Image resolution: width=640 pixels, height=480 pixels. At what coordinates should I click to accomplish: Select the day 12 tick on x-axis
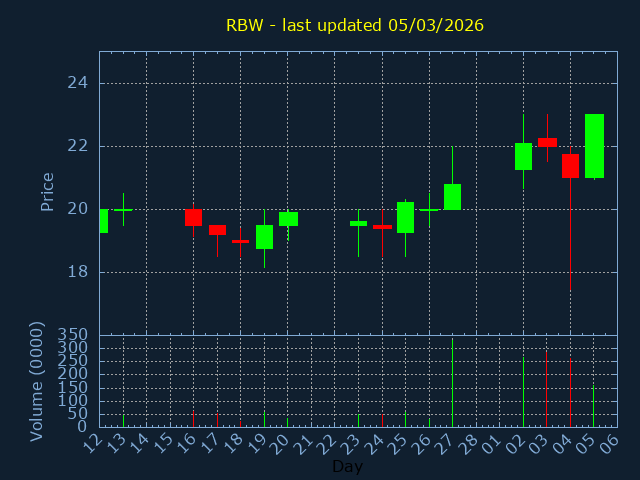(93, 442)
